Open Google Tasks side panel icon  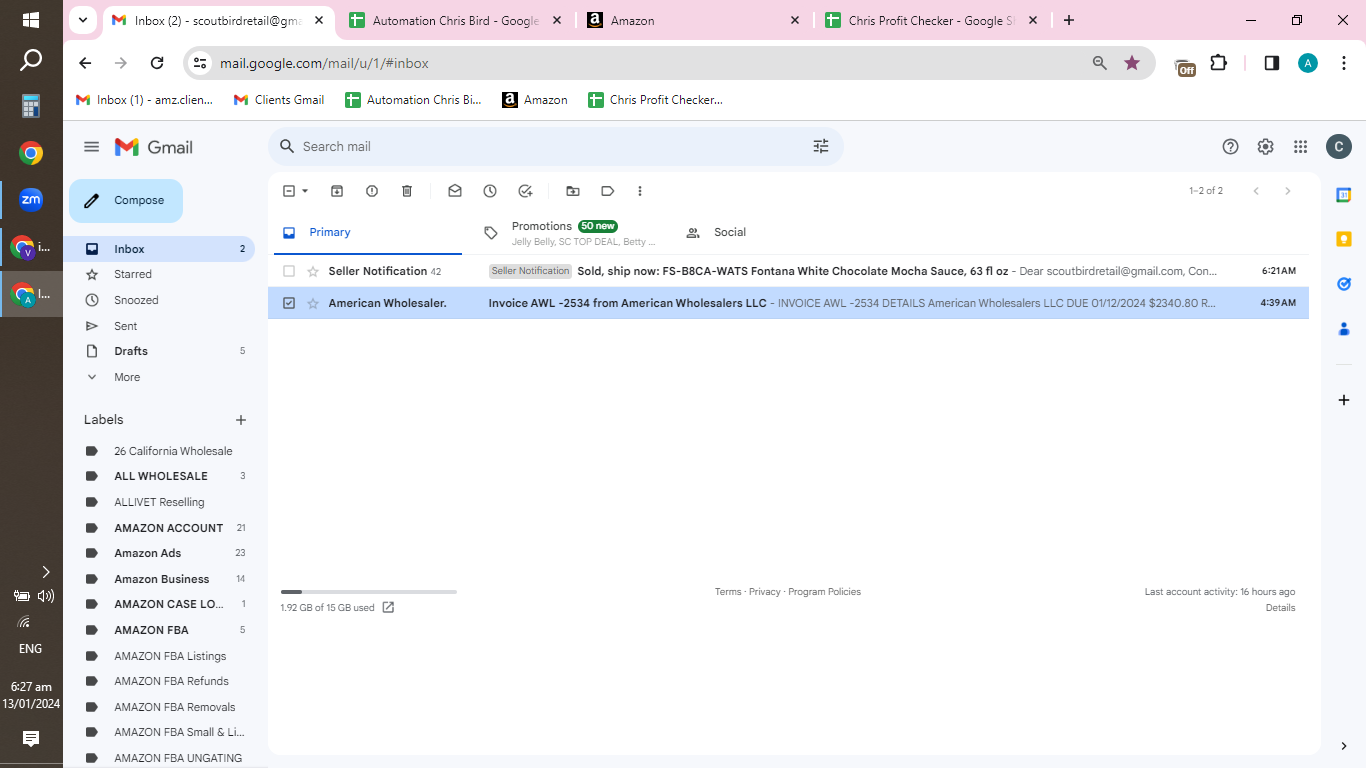pyautogui.click(x=1344, y=284)
